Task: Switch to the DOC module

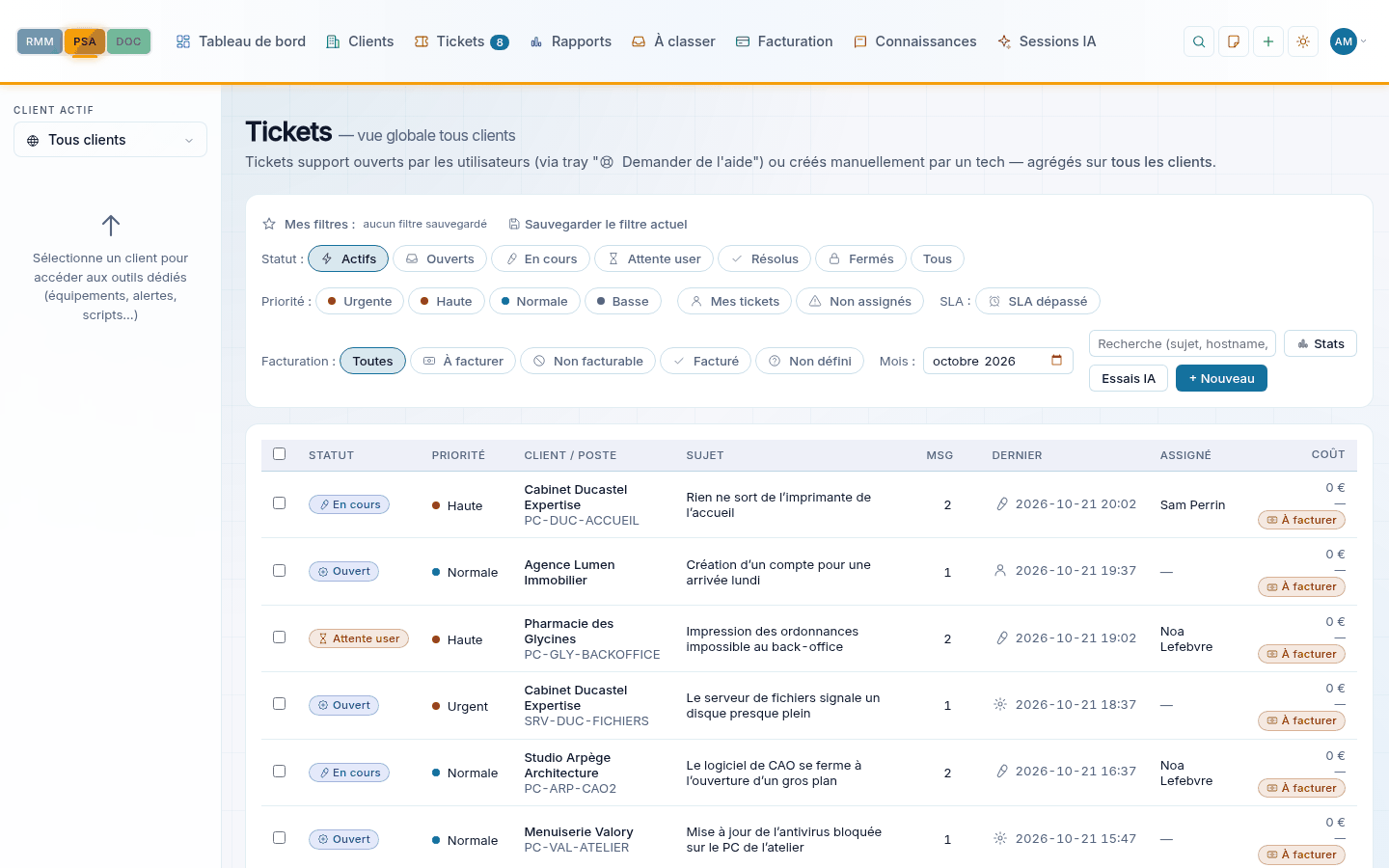Action: (x=128, y=41)
